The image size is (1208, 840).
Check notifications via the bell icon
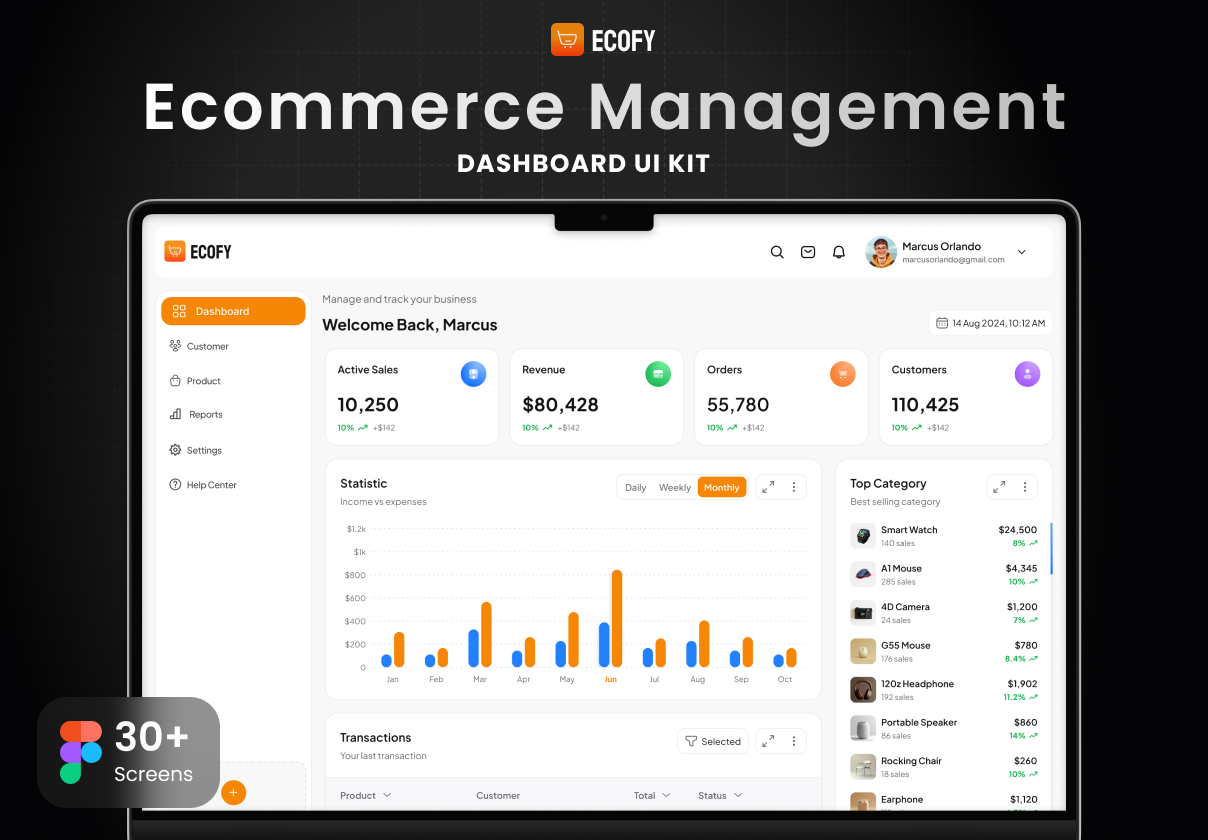point(839,252)
